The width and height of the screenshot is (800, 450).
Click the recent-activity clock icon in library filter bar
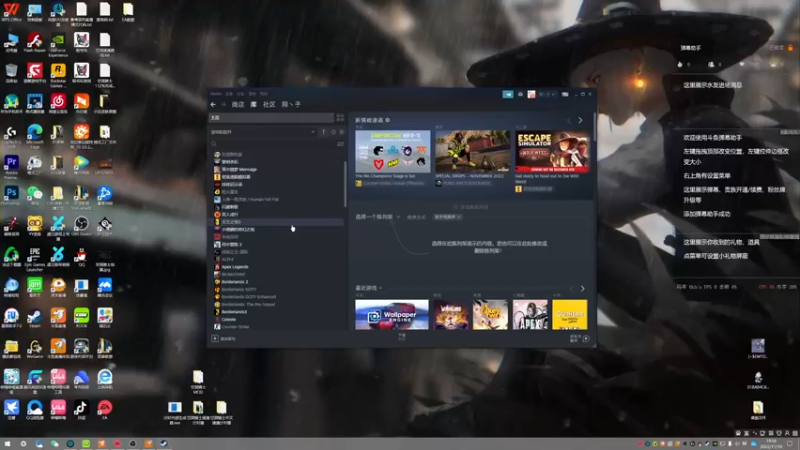coord(333,132)
